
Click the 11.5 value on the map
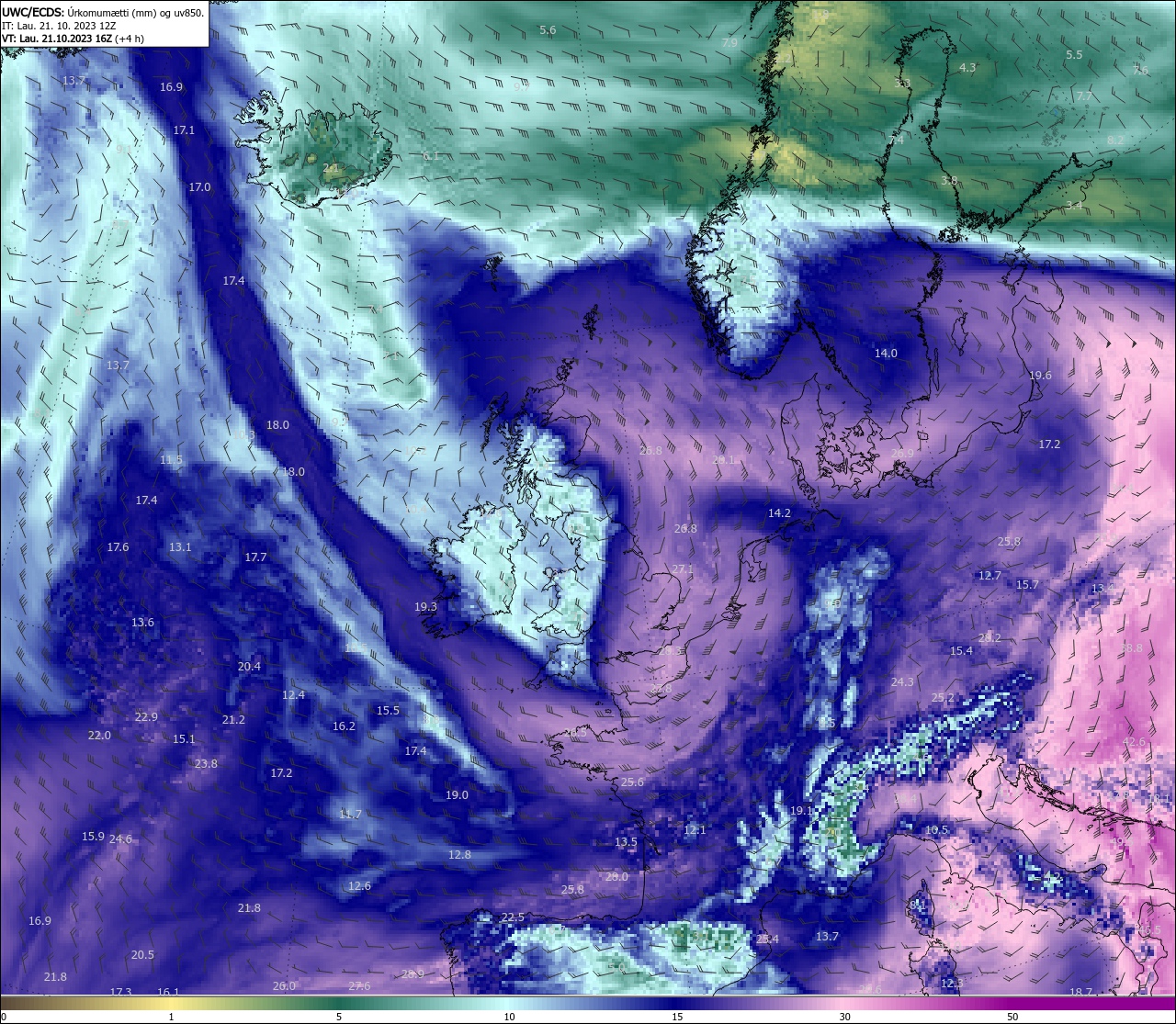click(x=171, y=460)
